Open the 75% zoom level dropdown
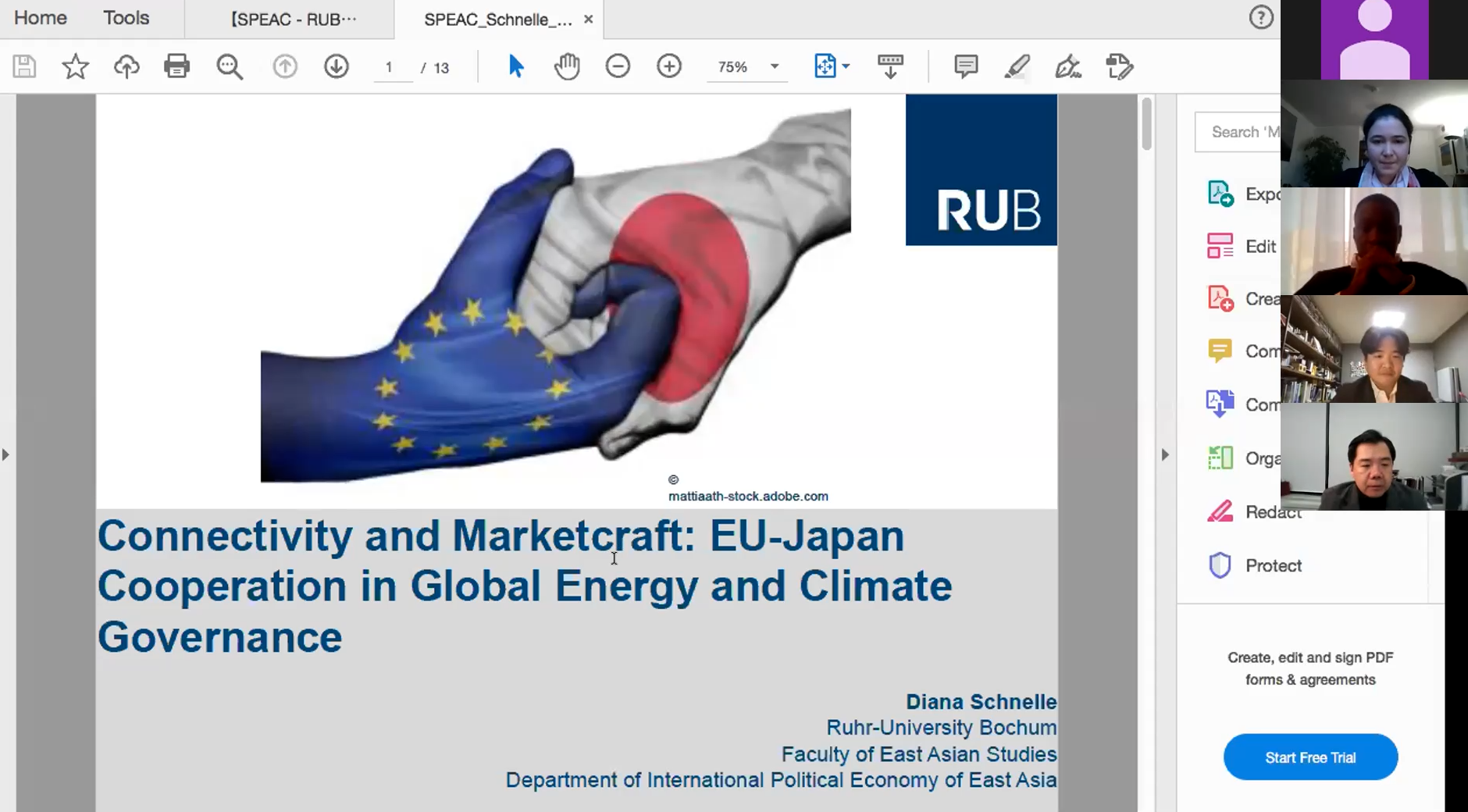Viewport: 1468px width, 812px height. [x=774, y=66]
